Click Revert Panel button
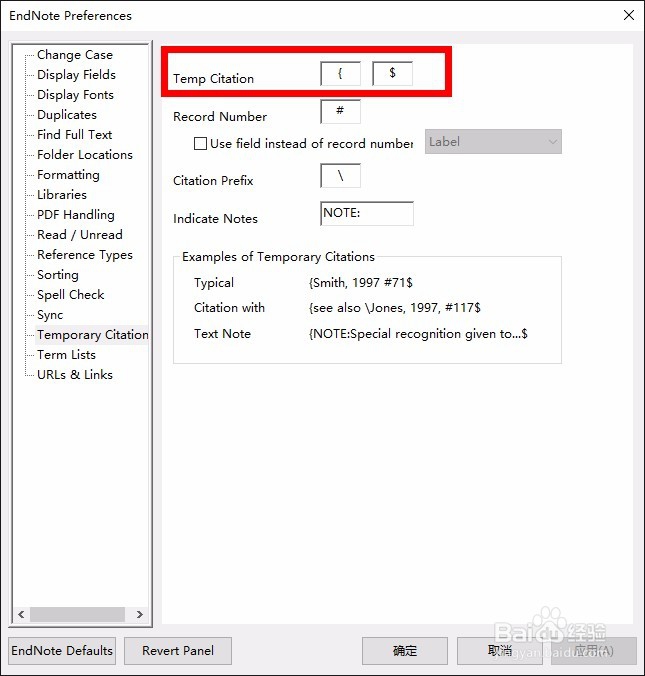 pos(178,651)
